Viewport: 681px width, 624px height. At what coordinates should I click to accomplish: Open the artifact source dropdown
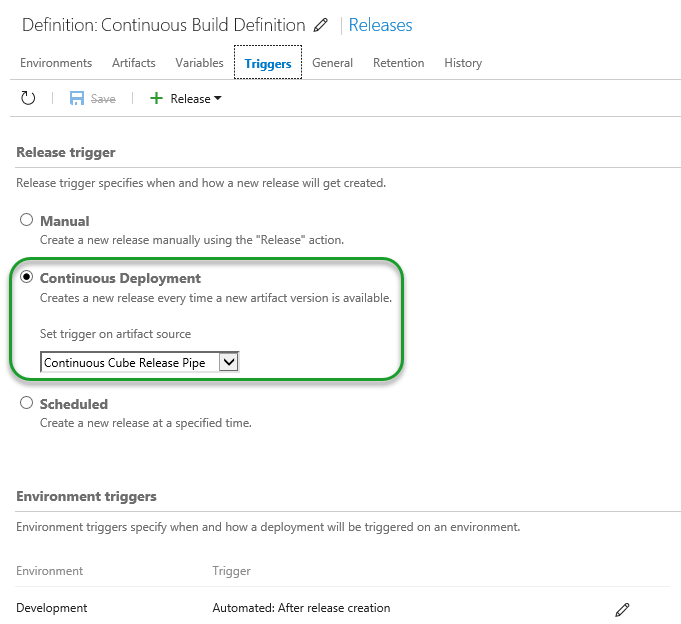point(228,362)
